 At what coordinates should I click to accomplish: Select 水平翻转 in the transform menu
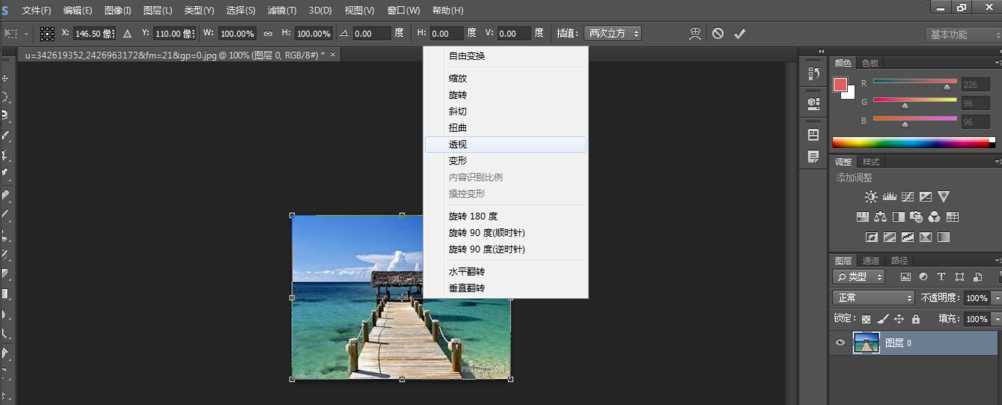[466, 272]
